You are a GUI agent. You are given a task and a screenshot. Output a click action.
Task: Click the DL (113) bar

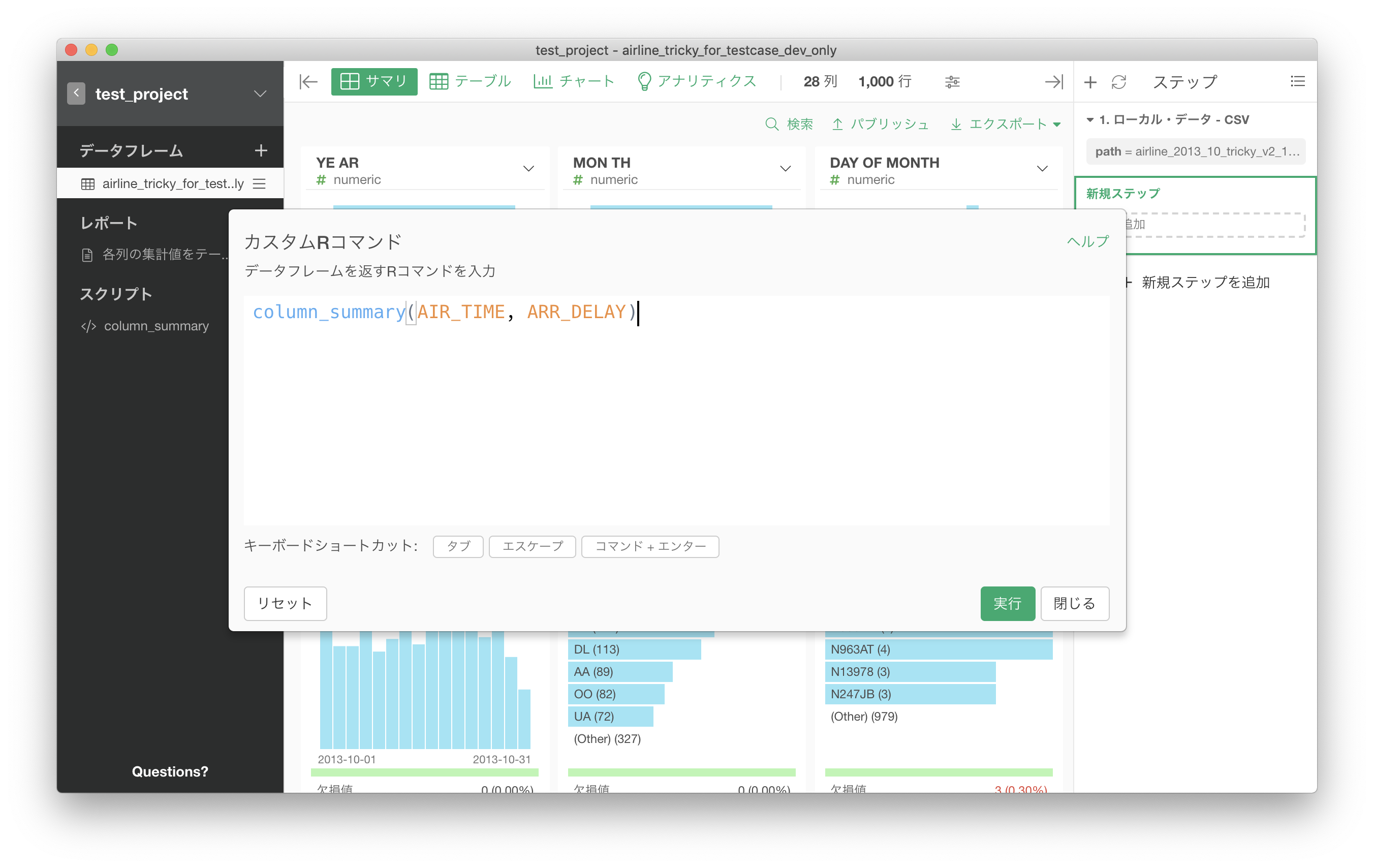click(x=634, y=649)
